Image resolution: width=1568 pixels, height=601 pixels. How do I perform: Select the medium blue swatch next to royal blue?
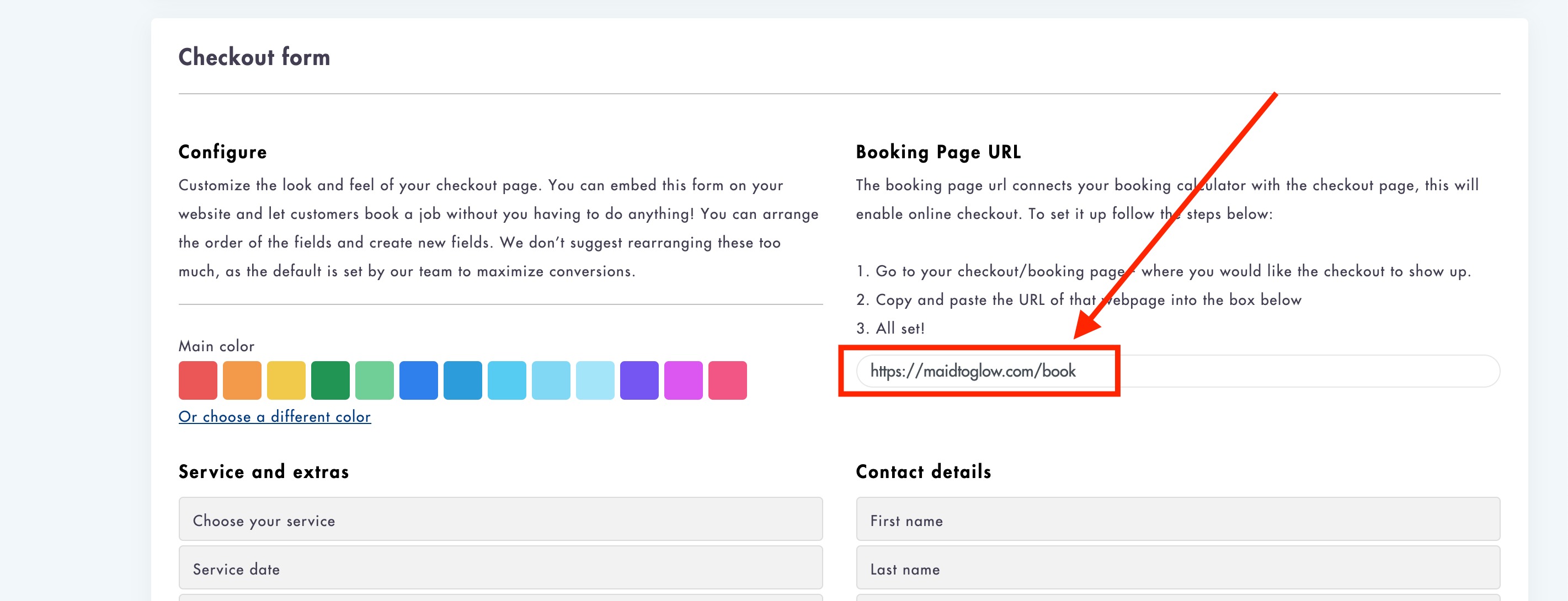coord(462,380)
